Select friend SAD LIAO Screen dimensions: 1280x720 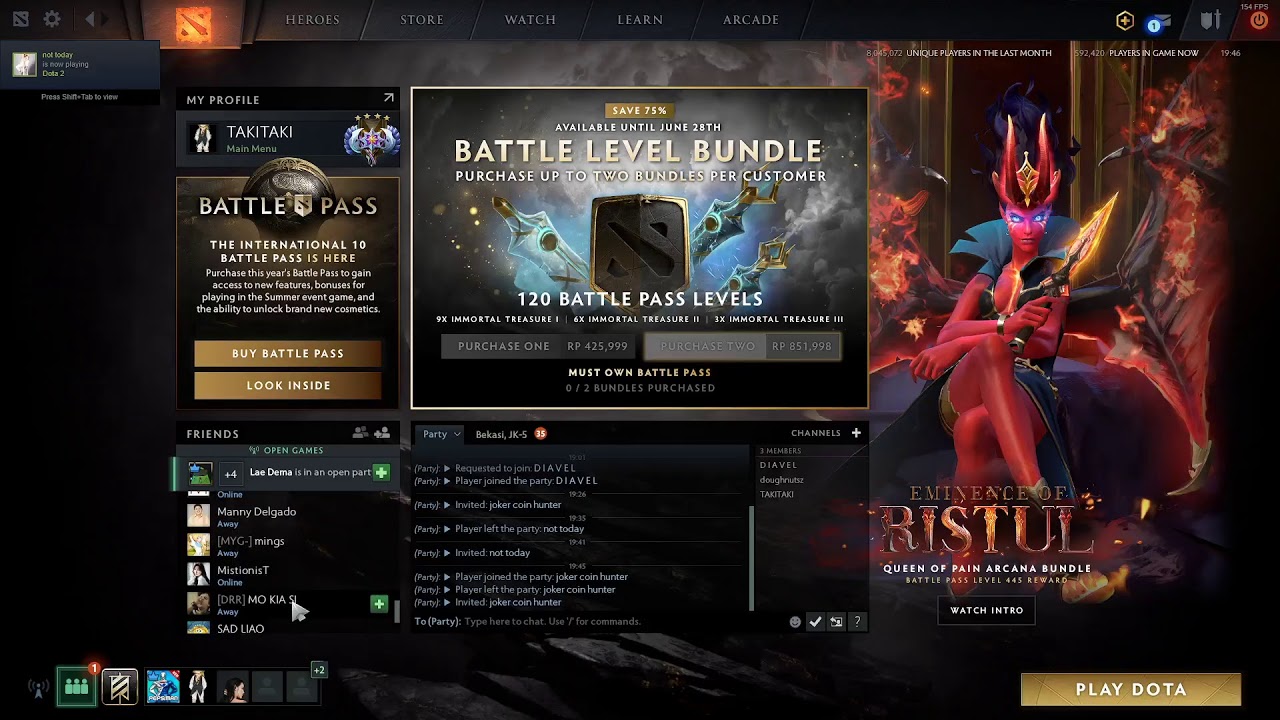click(288, 628)
